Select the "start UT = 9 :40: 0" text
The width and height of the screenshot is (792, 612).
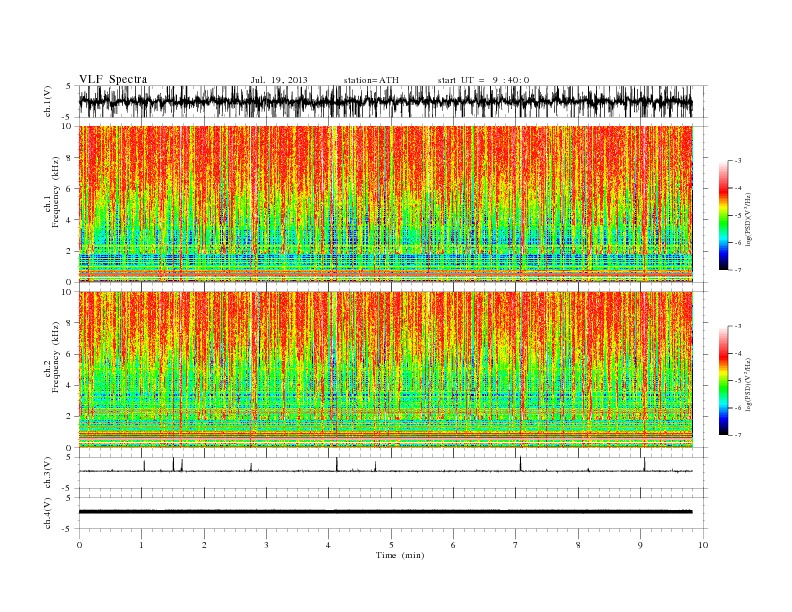point(483,80)
